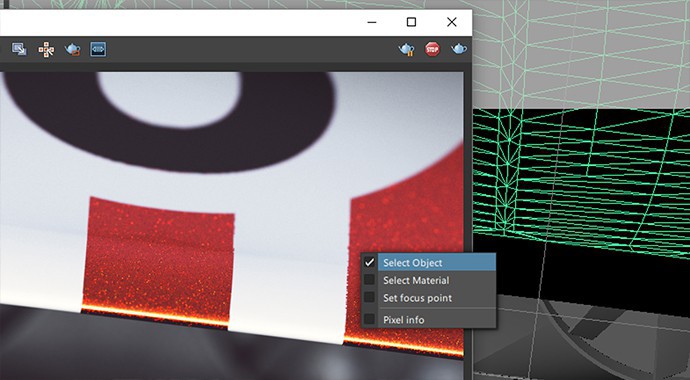Close the render window

[x=452, y=22]
